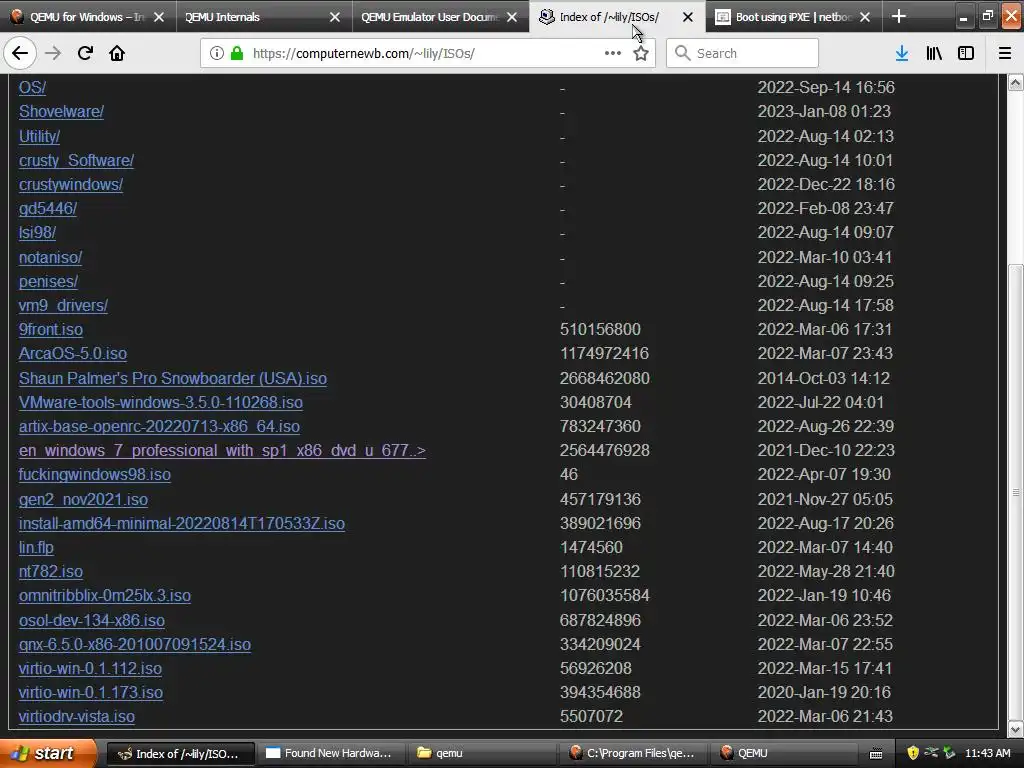Open the Firefox hamburger menu
The image size is (1024, 768).
point(1005,54)
